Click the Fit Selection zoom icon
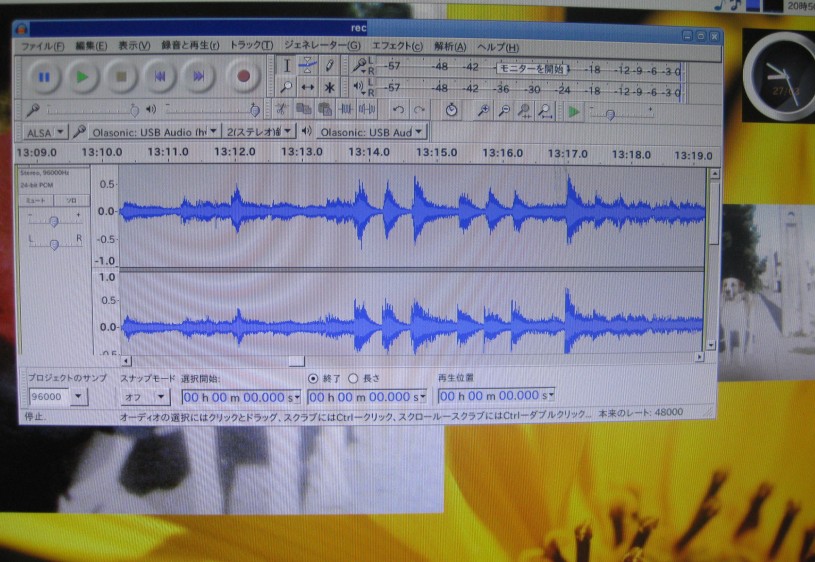 coord(524,110)
